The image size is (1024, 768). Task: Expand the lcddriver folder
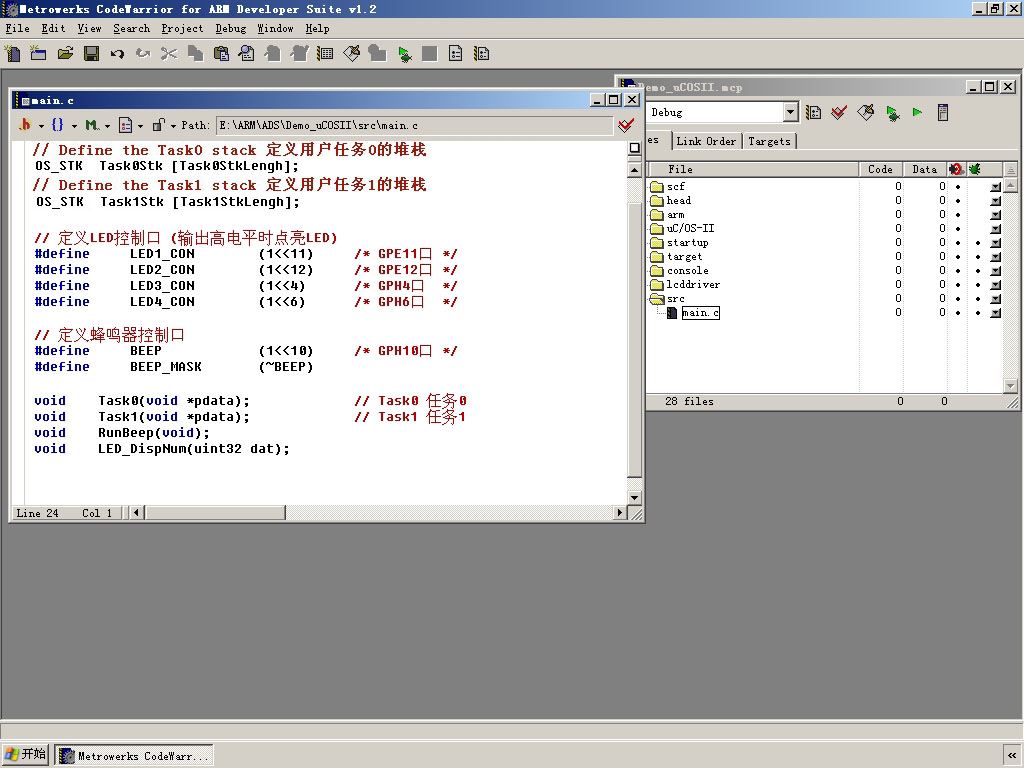pos(656,285)
